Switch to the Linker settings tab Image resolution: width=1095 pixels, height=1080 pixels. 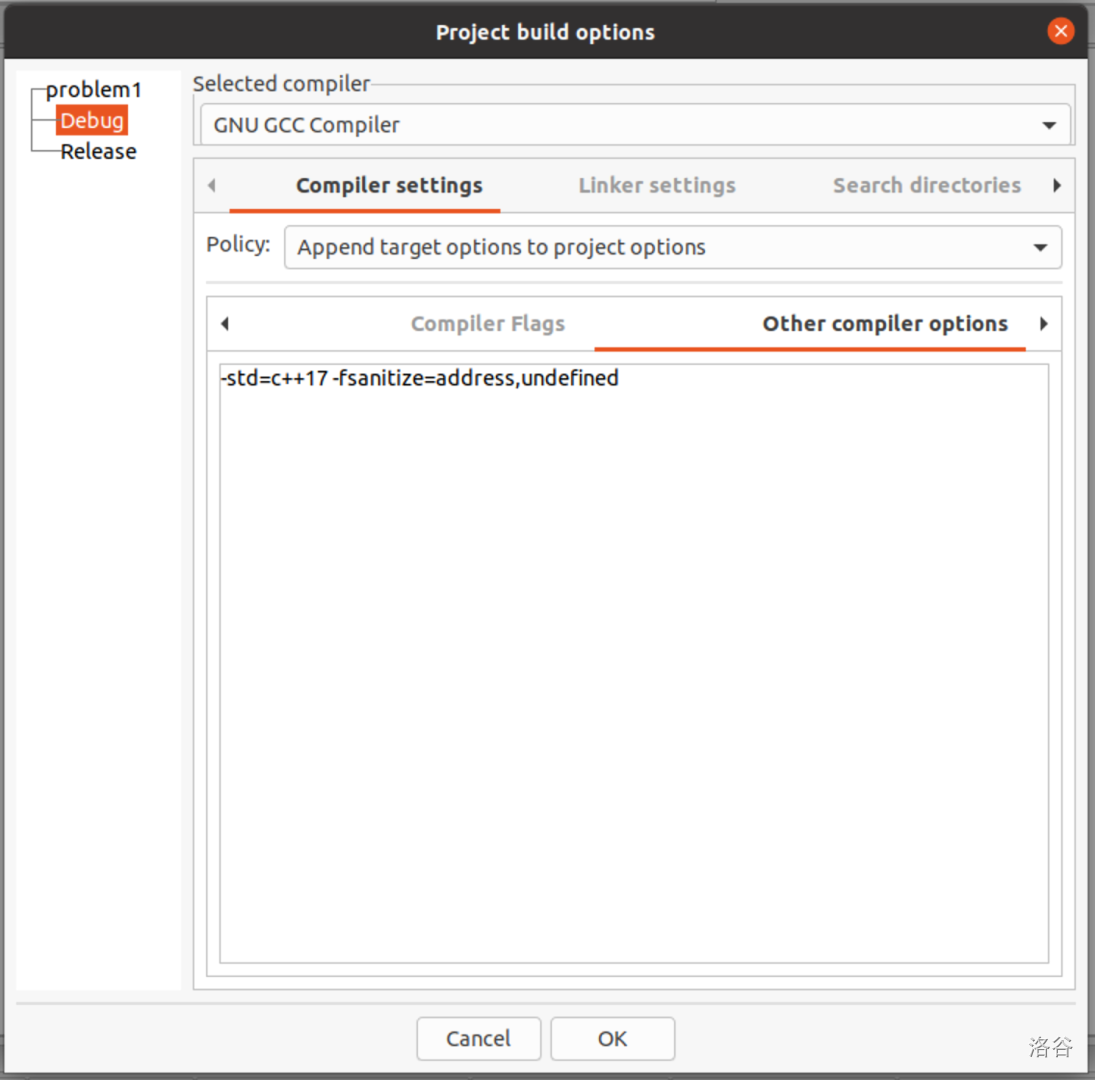click(656, 186)
